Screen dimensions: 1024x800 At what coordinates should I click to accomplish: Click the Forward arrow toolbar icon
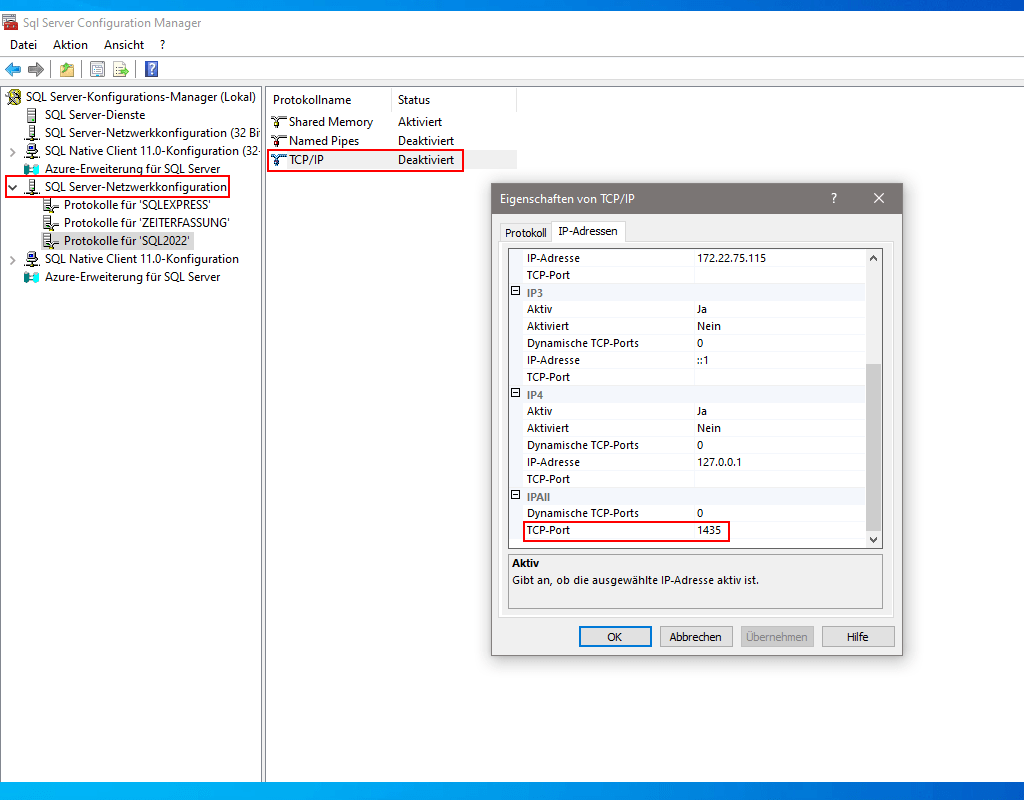[x=36, y=69]
